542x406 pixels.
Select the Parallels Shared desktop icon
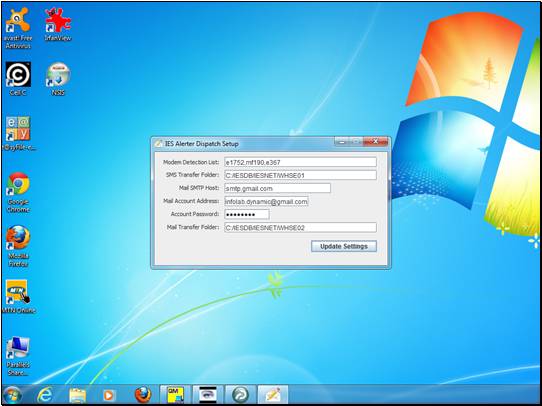[18, 356]
